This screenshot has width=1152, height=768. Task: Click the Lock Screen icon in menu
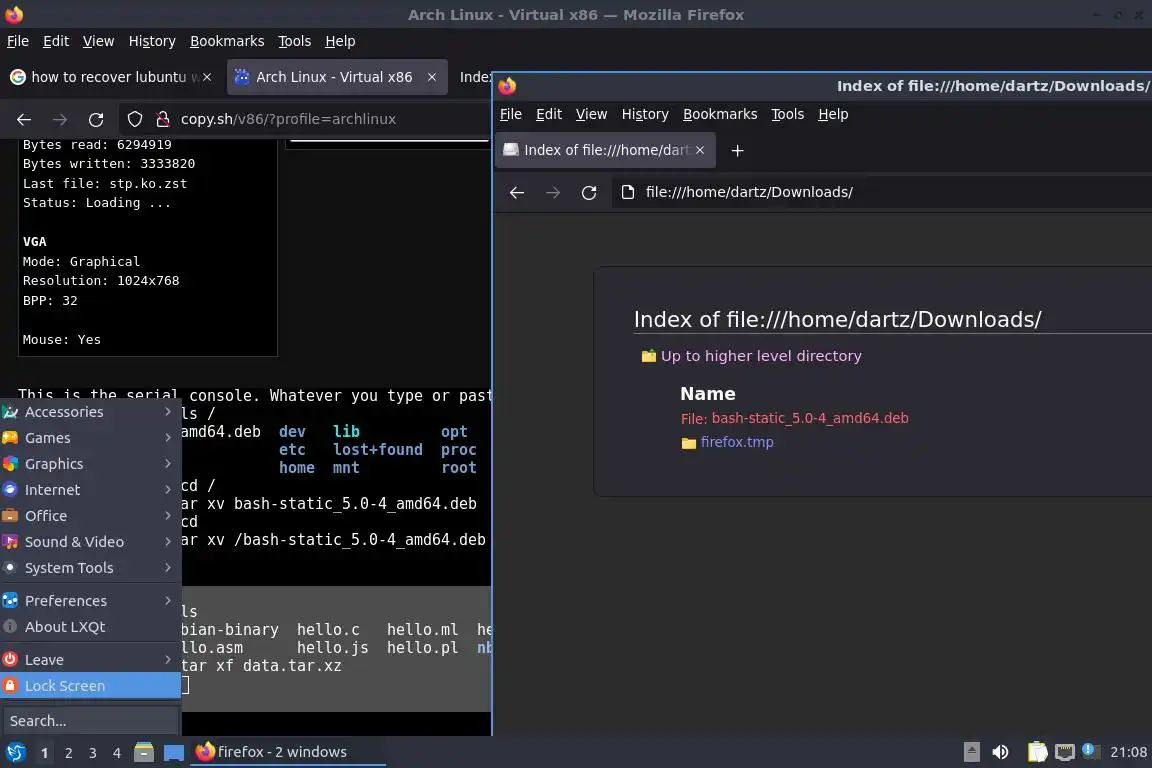tap(10, 686)
